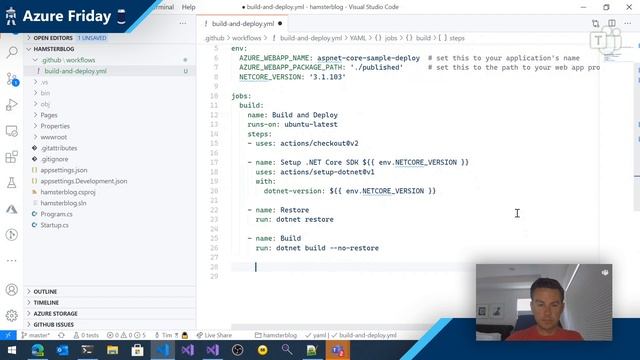This screenshot has height=360, width=640.
Task: Click the compare changes editor icon
Action: (596, 23)
